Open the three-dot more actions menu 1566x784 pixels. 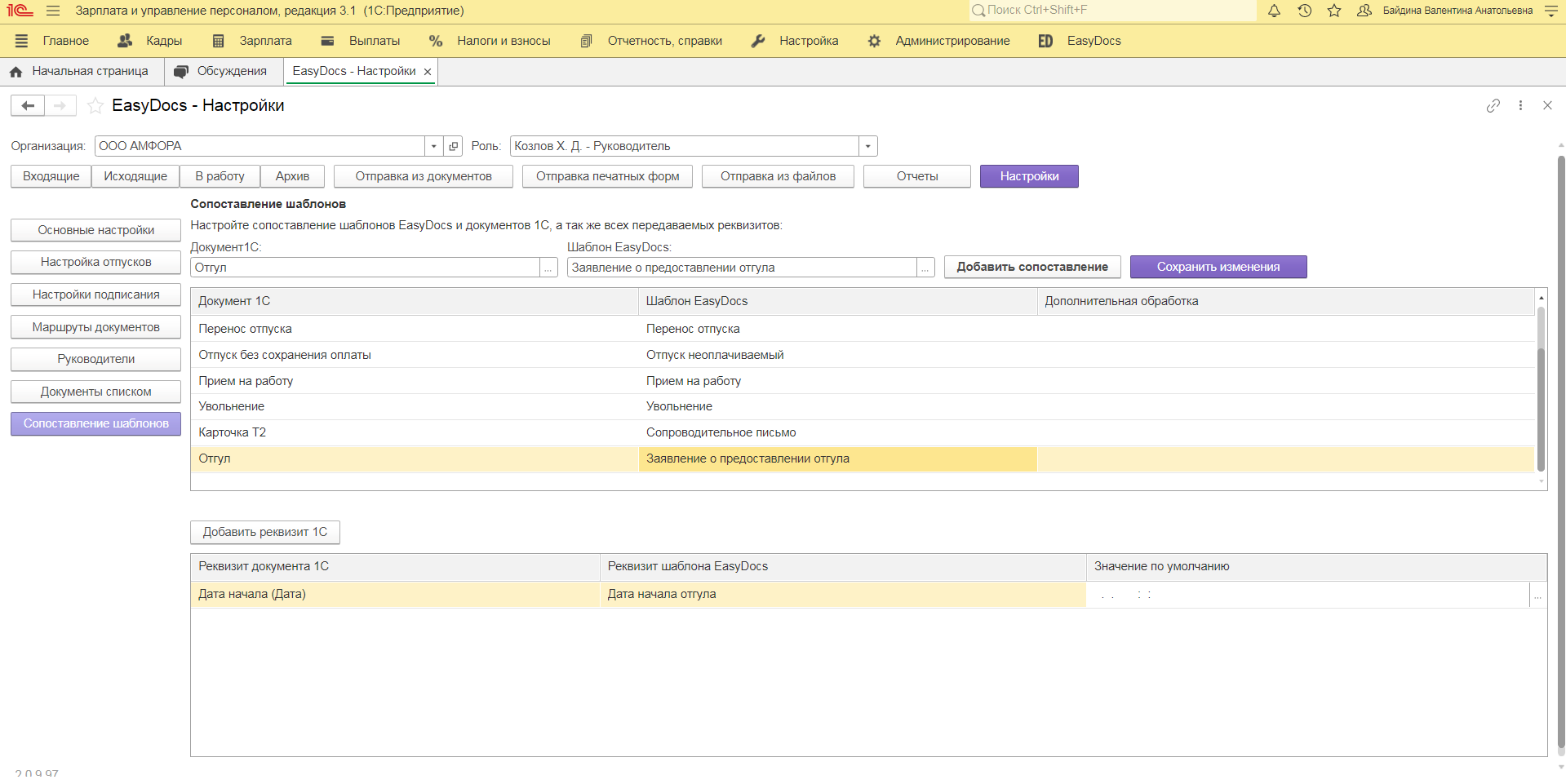click(1520, 105)
